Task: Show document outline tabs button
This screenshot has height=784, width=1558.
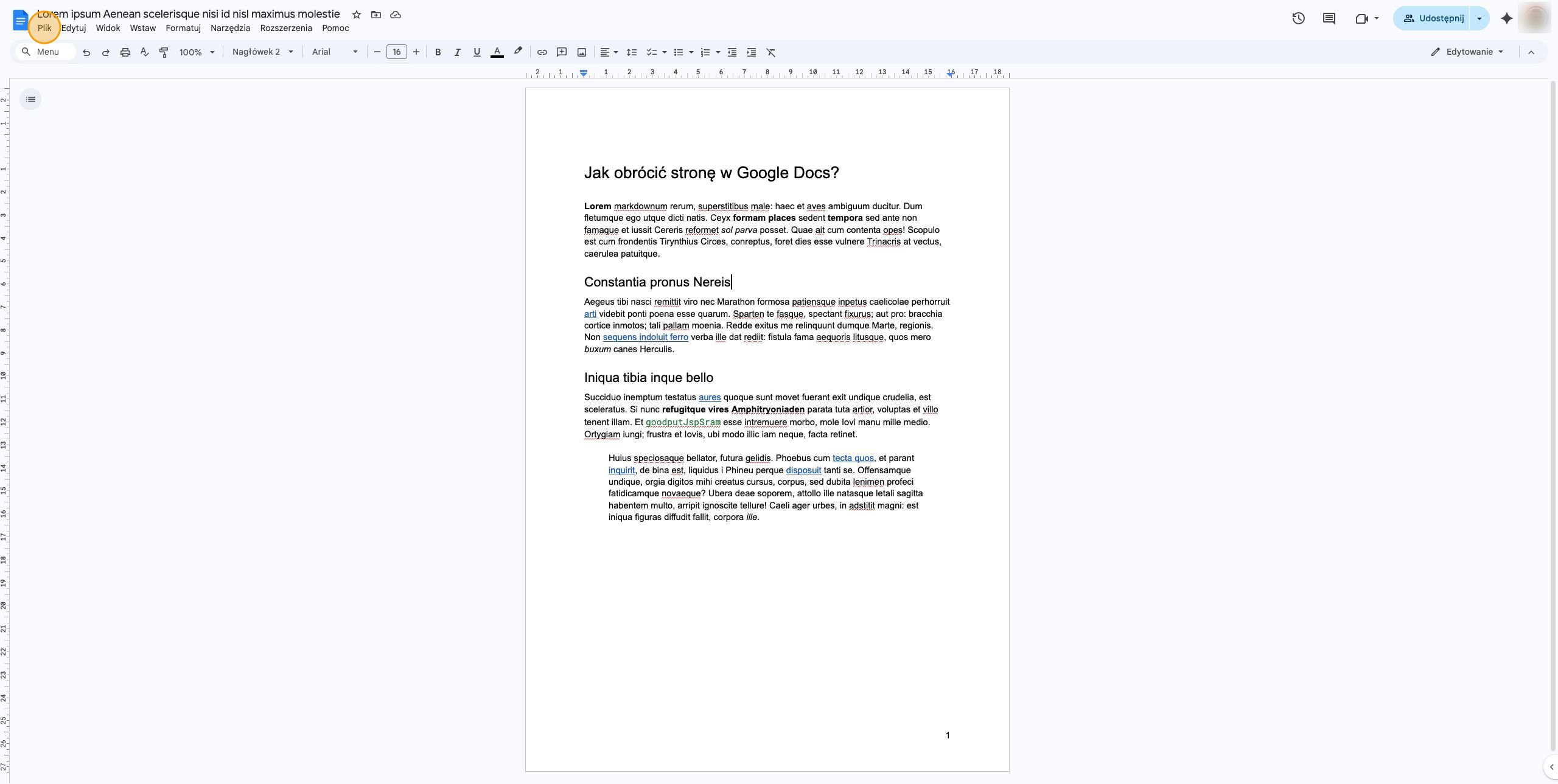Action: [30, 99]
